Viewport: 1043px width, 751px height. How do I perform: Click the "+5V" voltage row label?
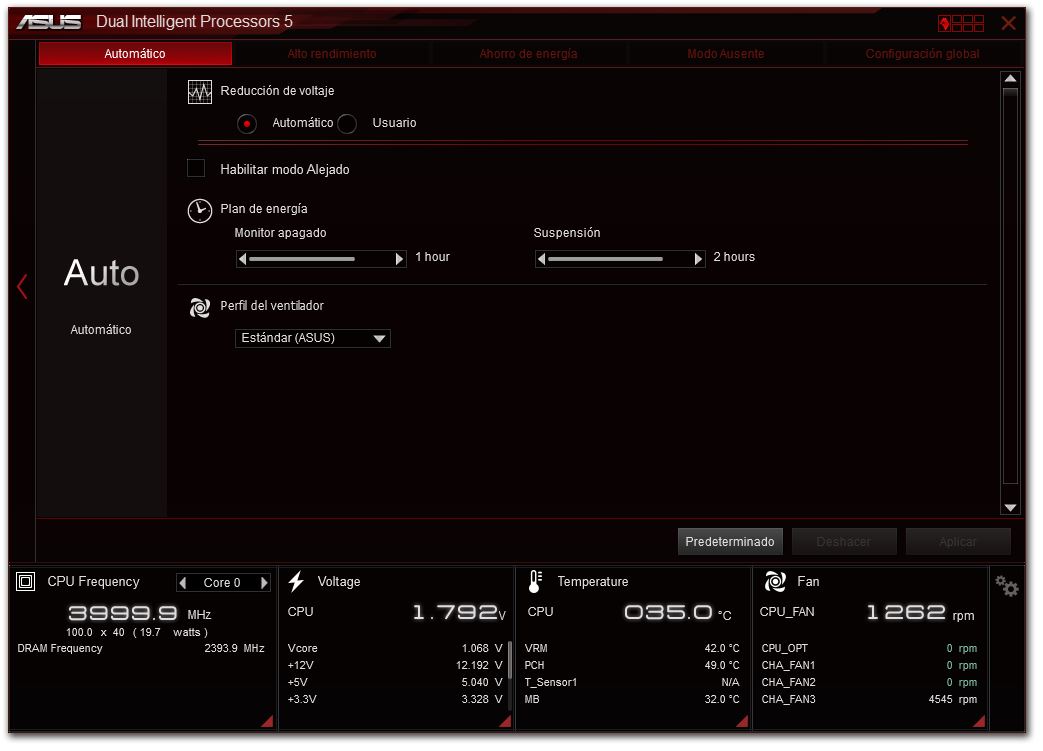pyautogui.click(x=297, y=682)
